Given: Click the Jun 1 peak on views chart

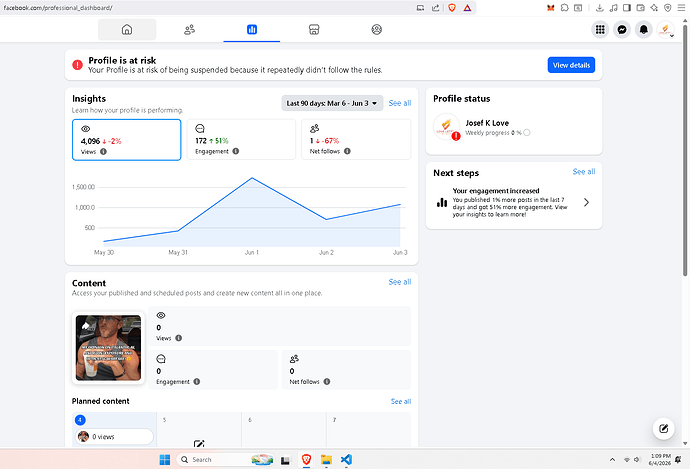Looking at the screenshot, I should coord(252,178).
